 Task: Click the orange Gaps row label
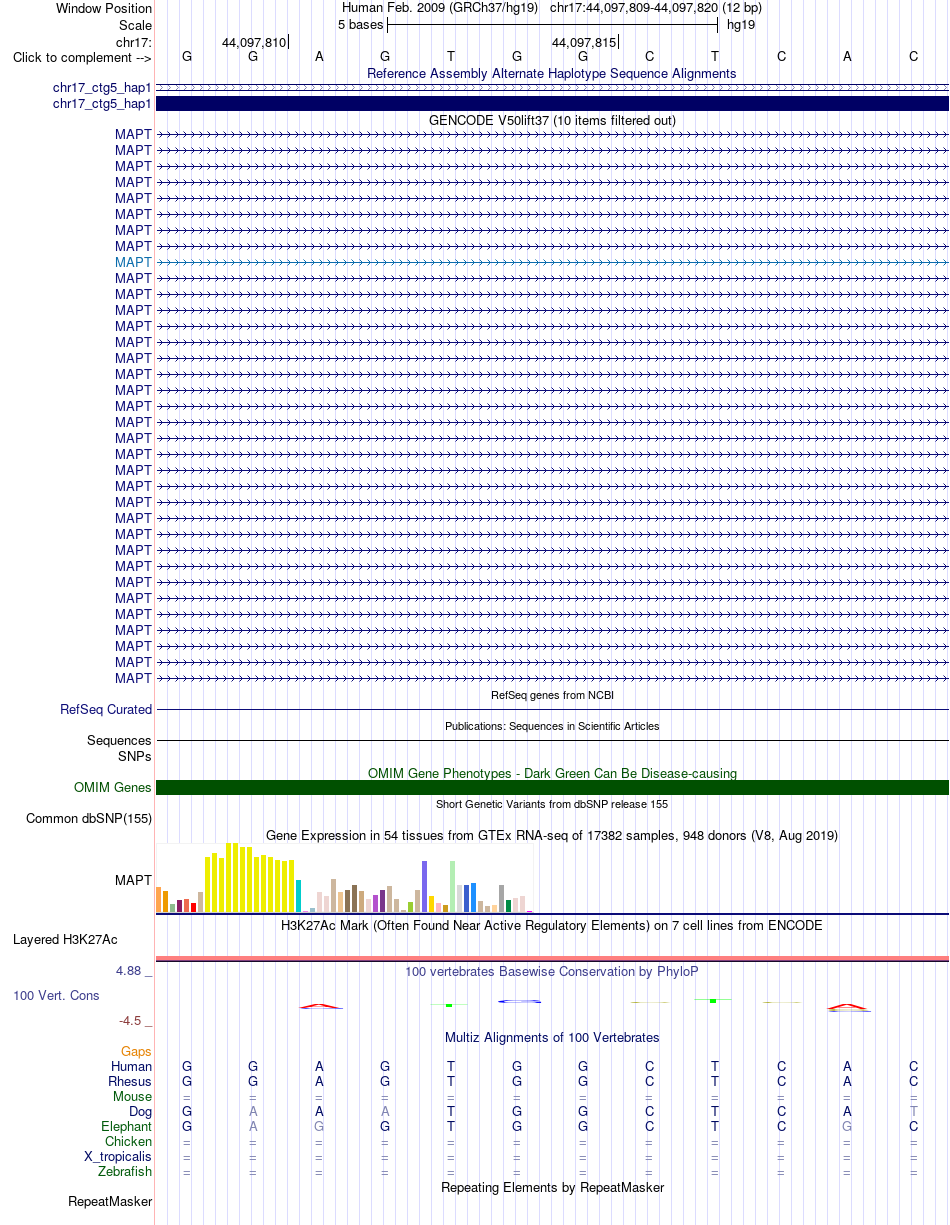136,1052
